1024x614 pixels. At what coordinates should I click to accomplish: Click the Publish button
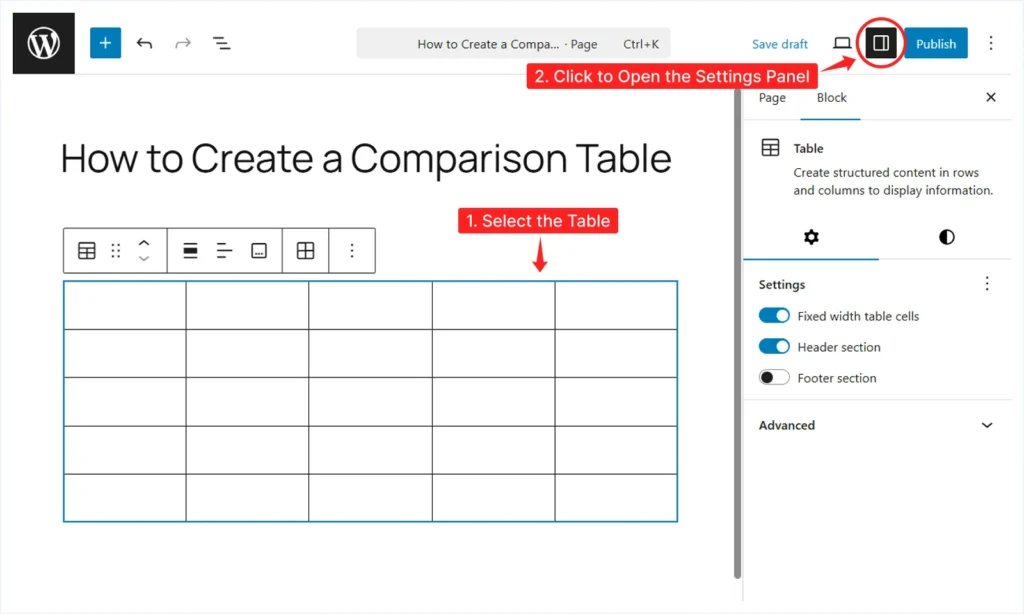(x=935, y=44)
